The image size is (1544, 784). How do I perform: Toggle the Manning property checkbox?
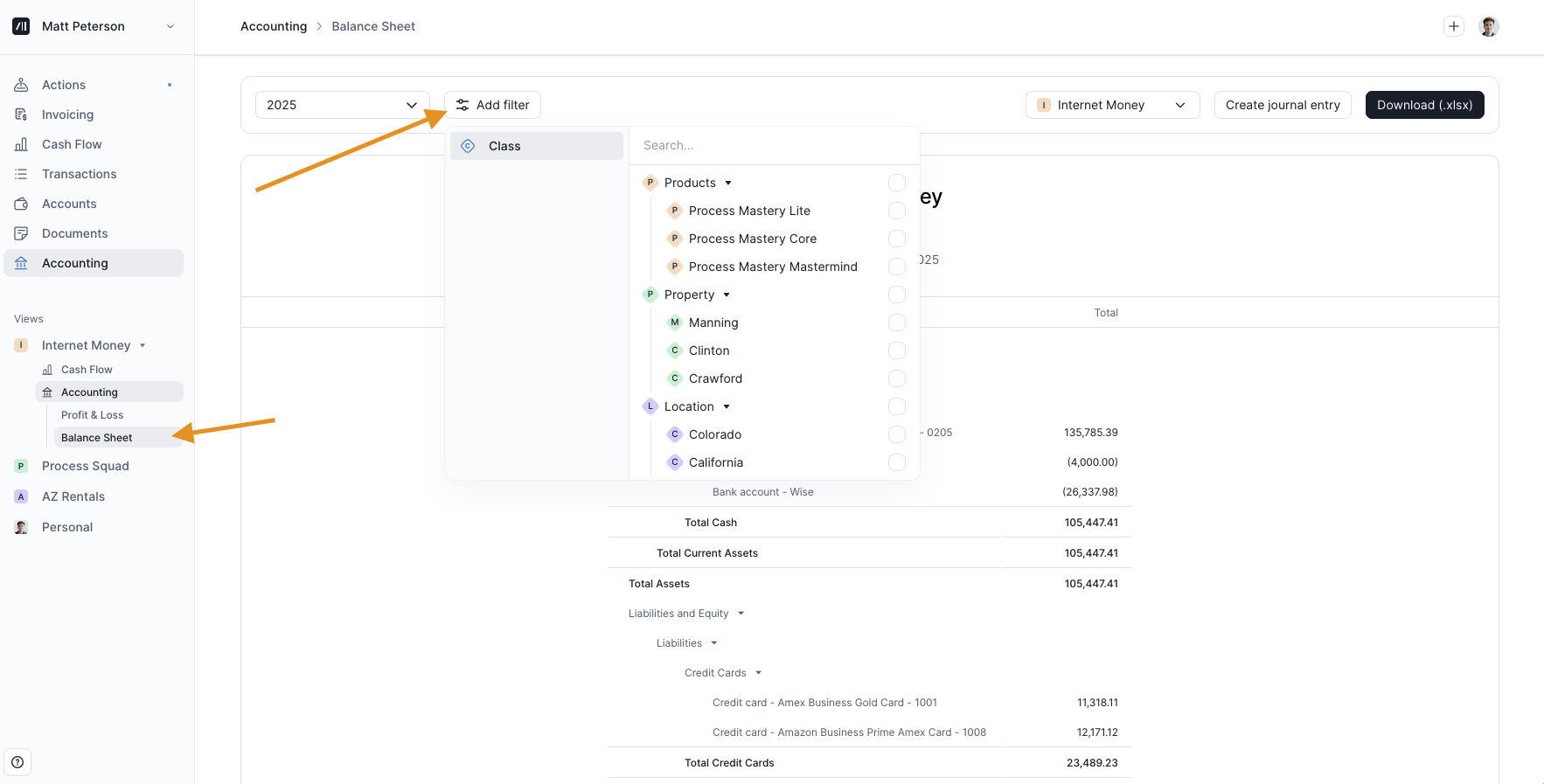click(x=896, y=323)
